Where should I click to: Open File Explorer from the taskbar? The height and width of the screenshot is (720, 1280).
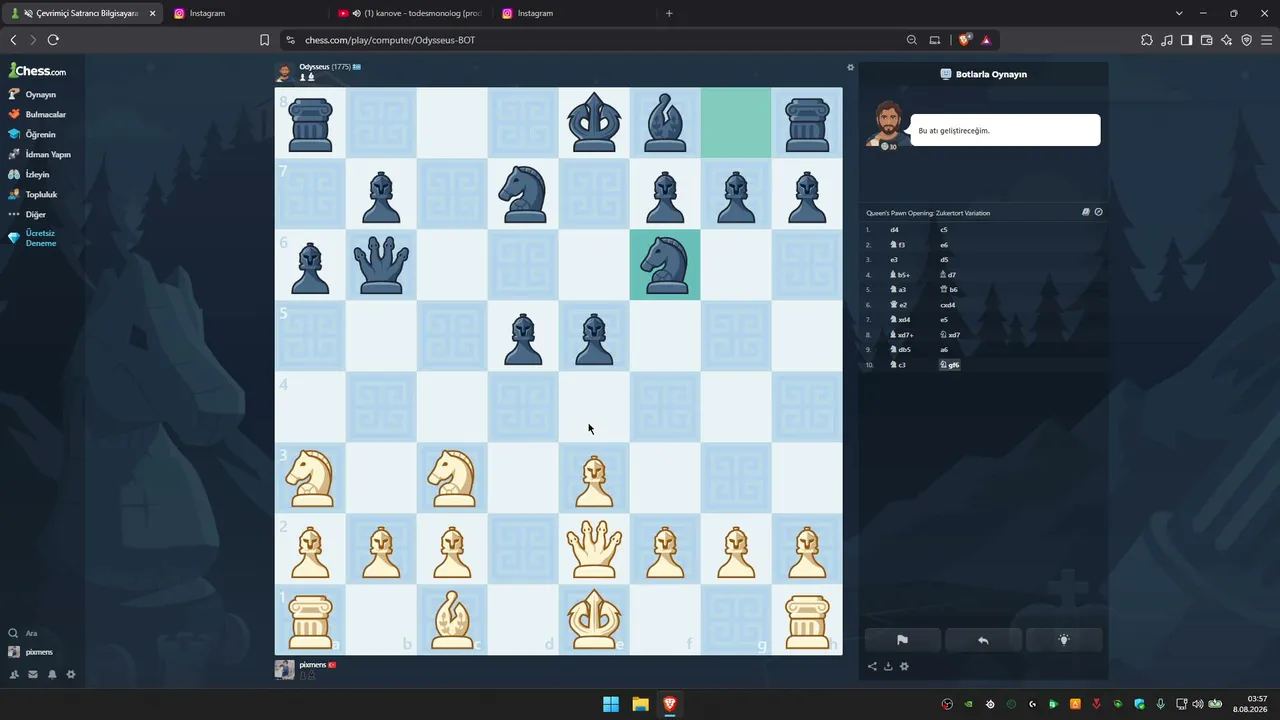[x=640, y=704]
